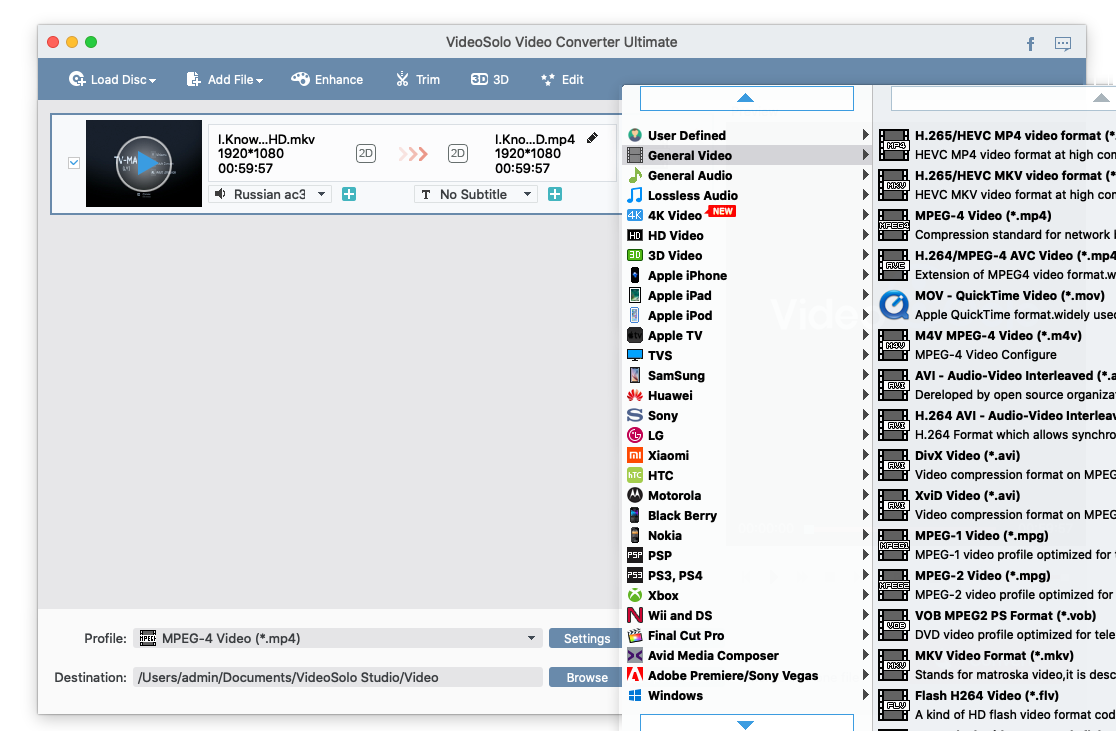
Task: Uncheck the video file checkbox
Action: coord(74,163)
